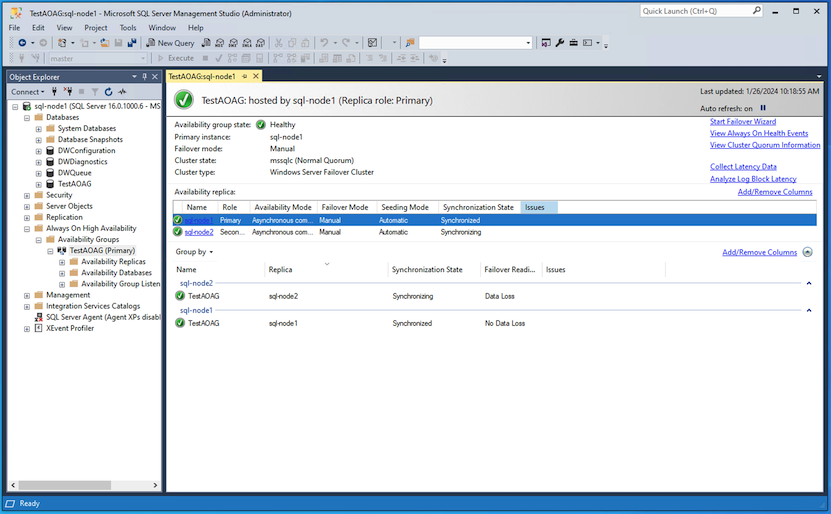
Task: Expand the Availability Replicas node
Action: click(x=62, y=262)
